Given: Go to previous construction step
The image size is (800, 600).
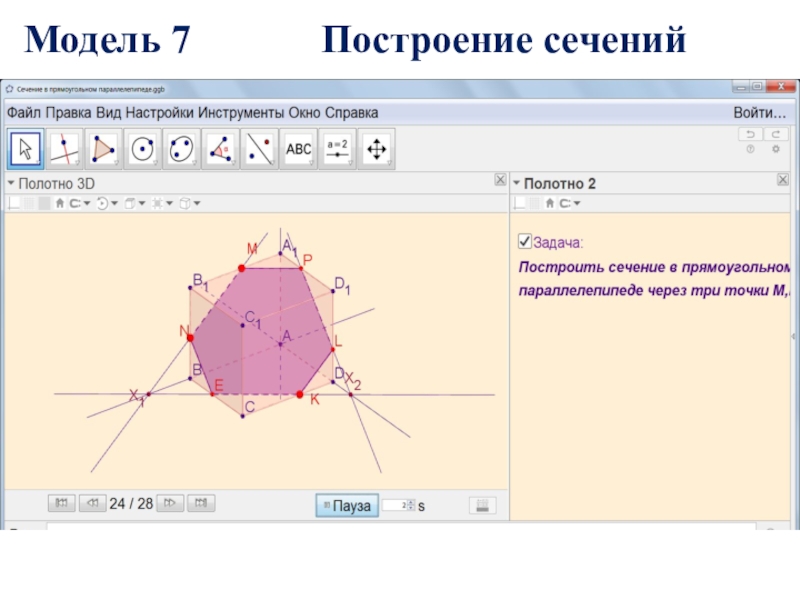Looking at the screenshot, I should pyautogui.click(x=92, y=503).
